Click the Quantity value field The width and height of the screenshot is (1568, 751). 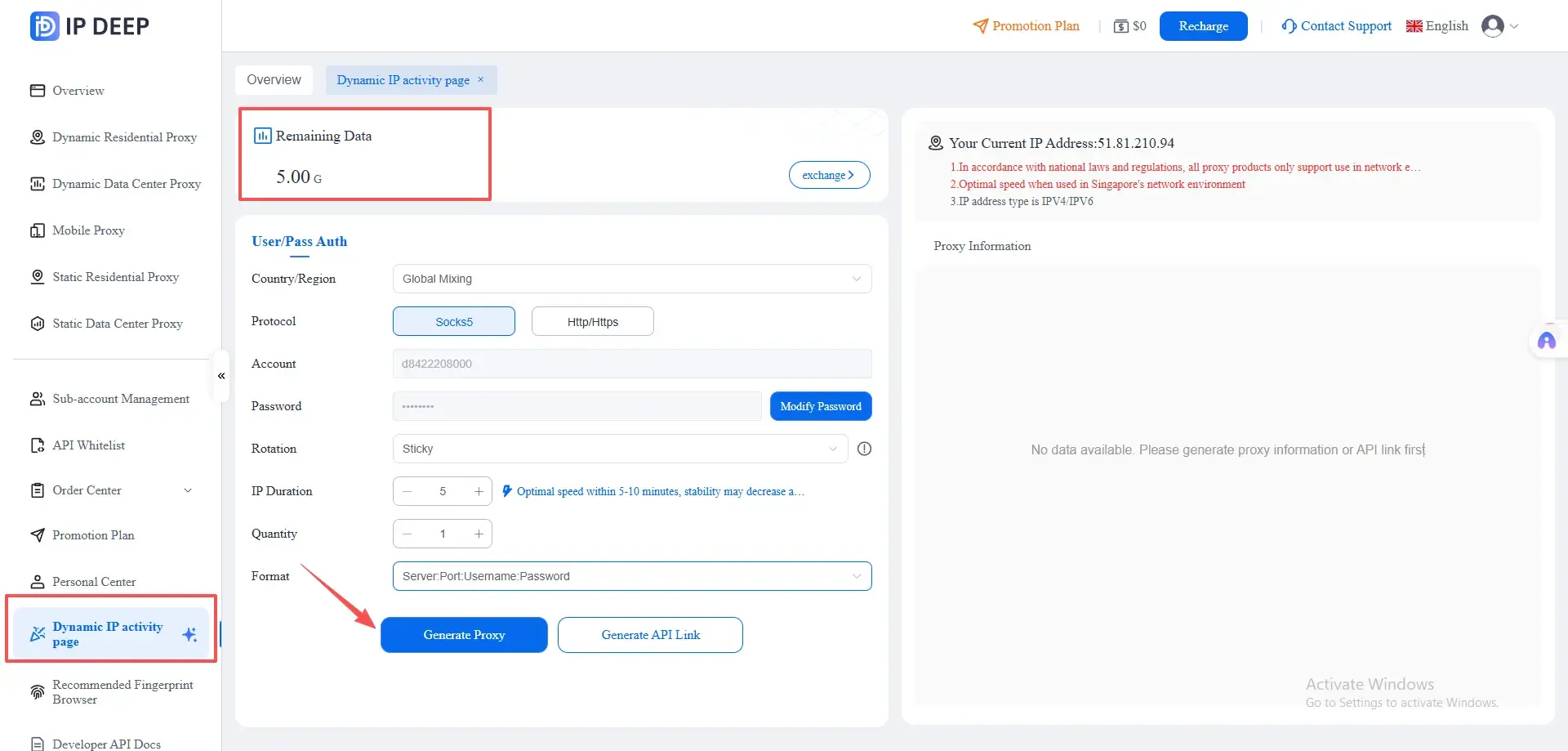(x=443, y=534)
